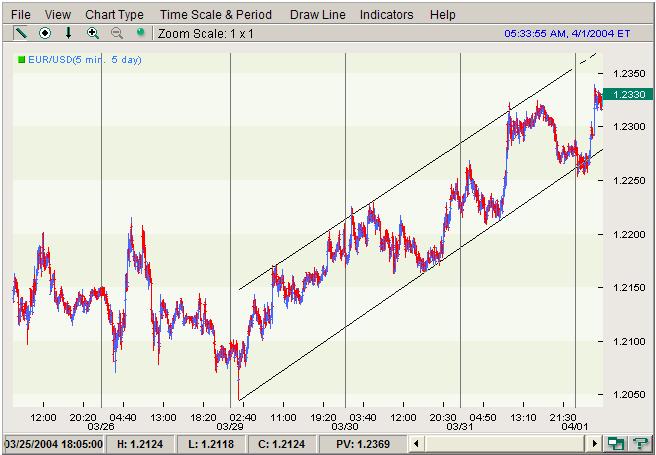
Task: Click the 13:10 time axis label
Action: 523,417
